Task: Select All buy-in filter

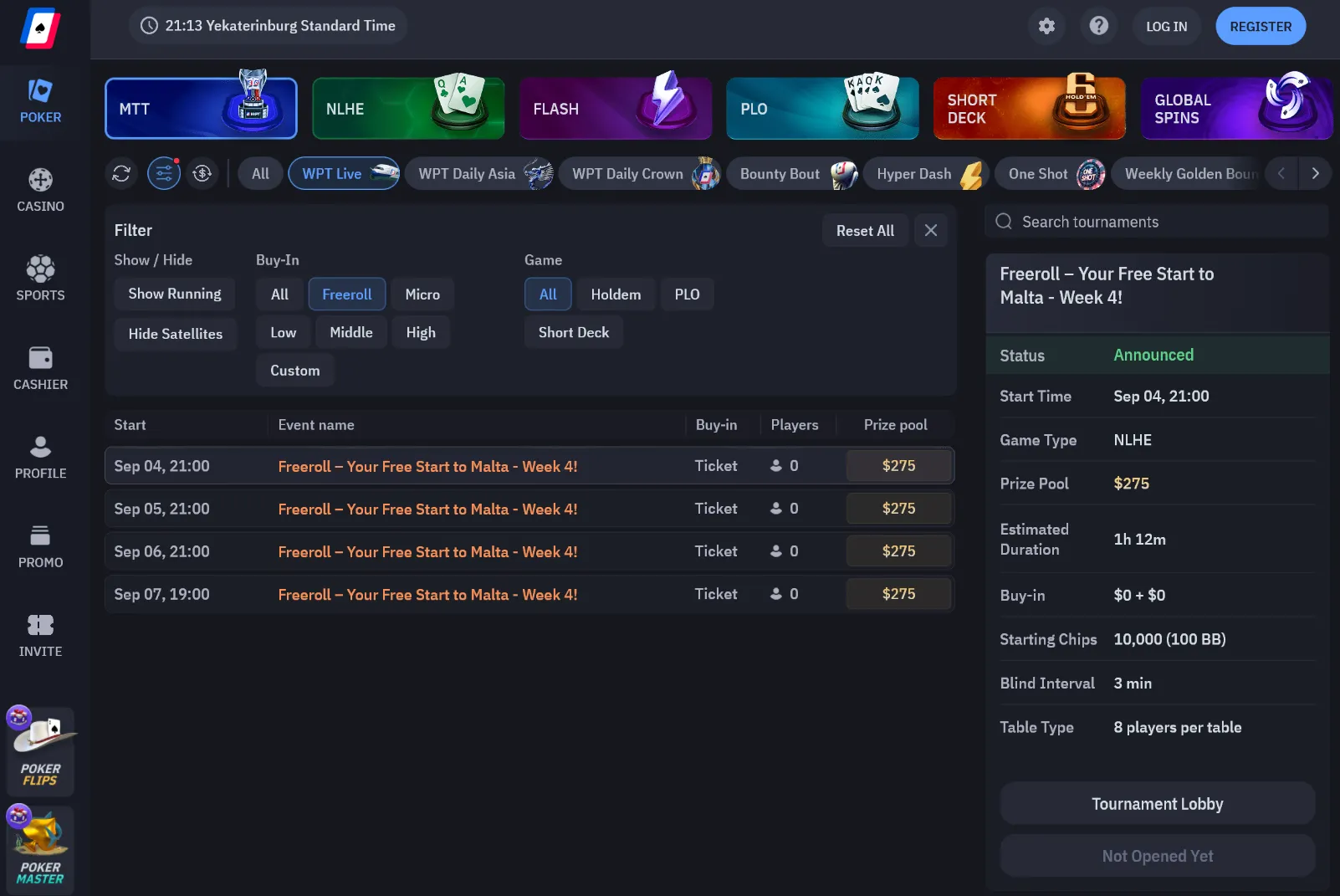Action: point(279,294)
